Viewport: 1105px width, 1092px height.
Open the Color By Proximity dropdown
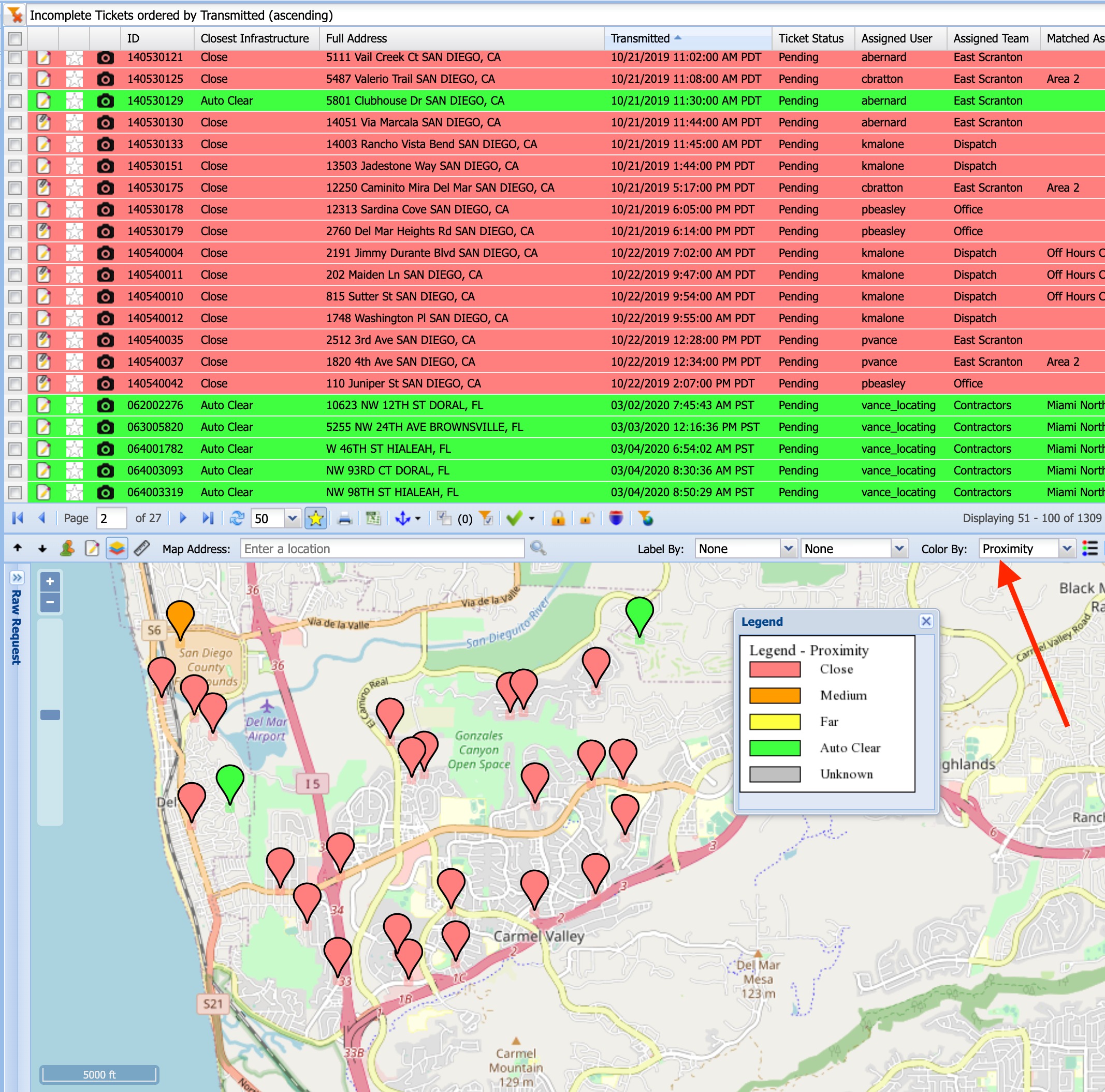pyautogui.click(x=1066, y=549)
